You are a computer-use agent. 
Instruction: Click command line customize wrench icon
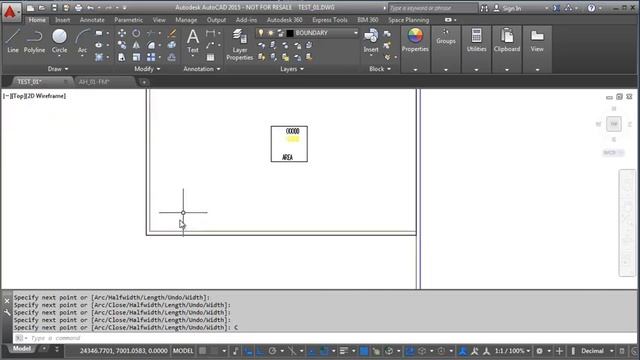[x=7, y=313]
